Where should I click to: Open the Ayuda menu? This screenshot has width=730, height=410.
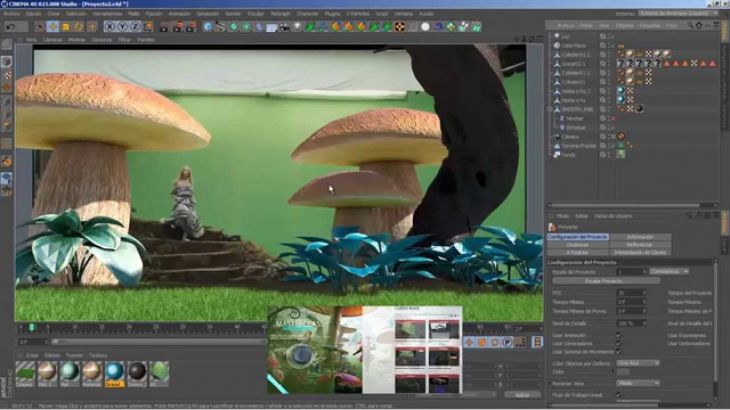426,14
